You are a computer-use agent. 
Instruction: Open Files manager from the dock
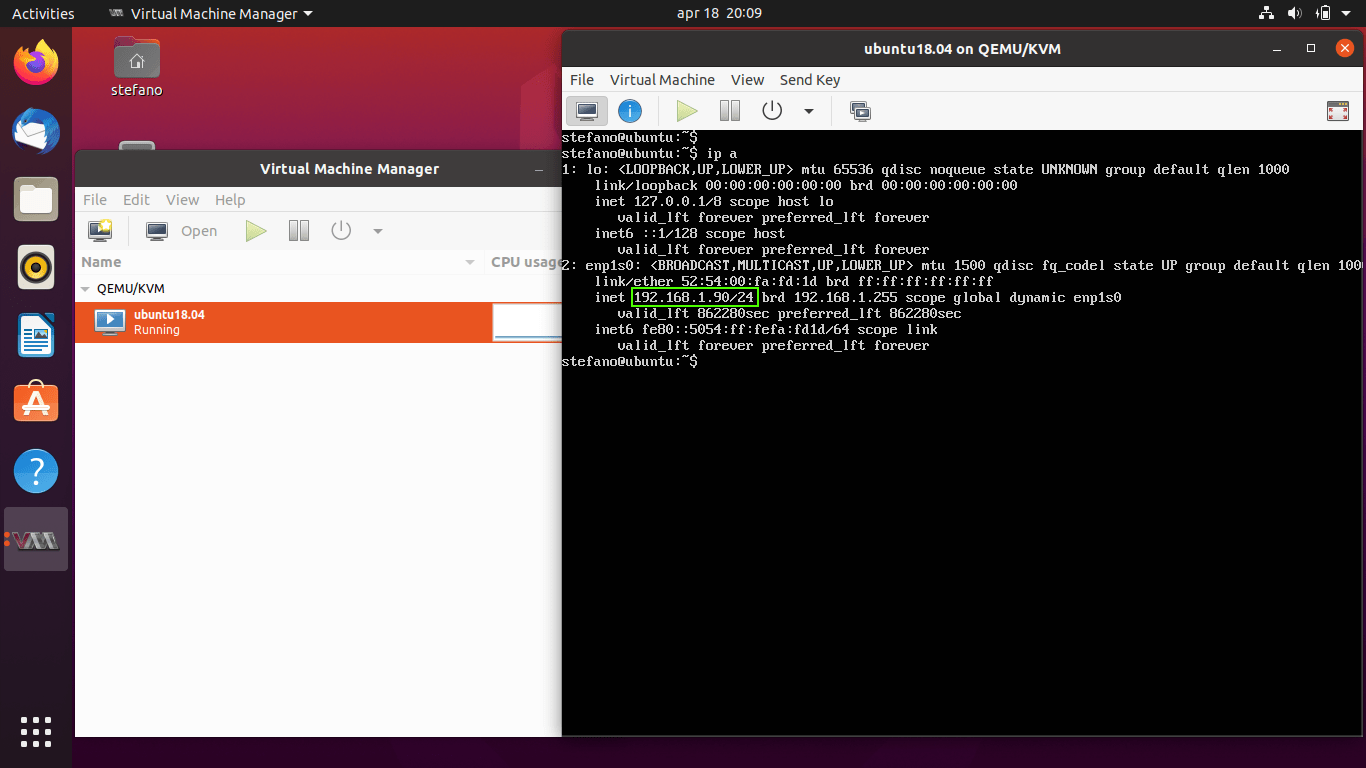click(x=36, y=199)
